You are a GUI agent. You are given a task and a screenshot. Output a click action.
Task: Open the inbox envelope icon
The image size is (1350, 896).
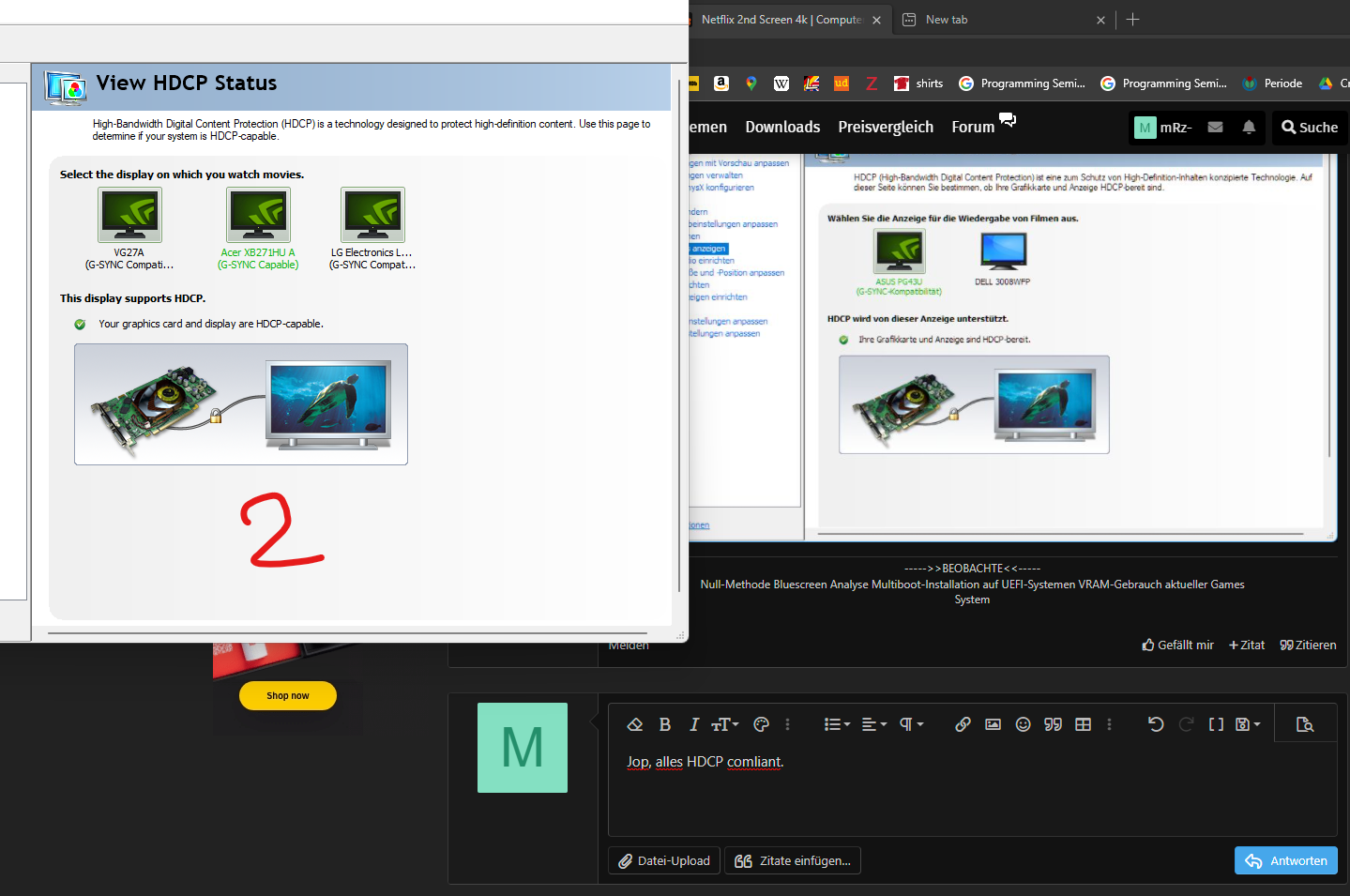tap(1215, 128)
